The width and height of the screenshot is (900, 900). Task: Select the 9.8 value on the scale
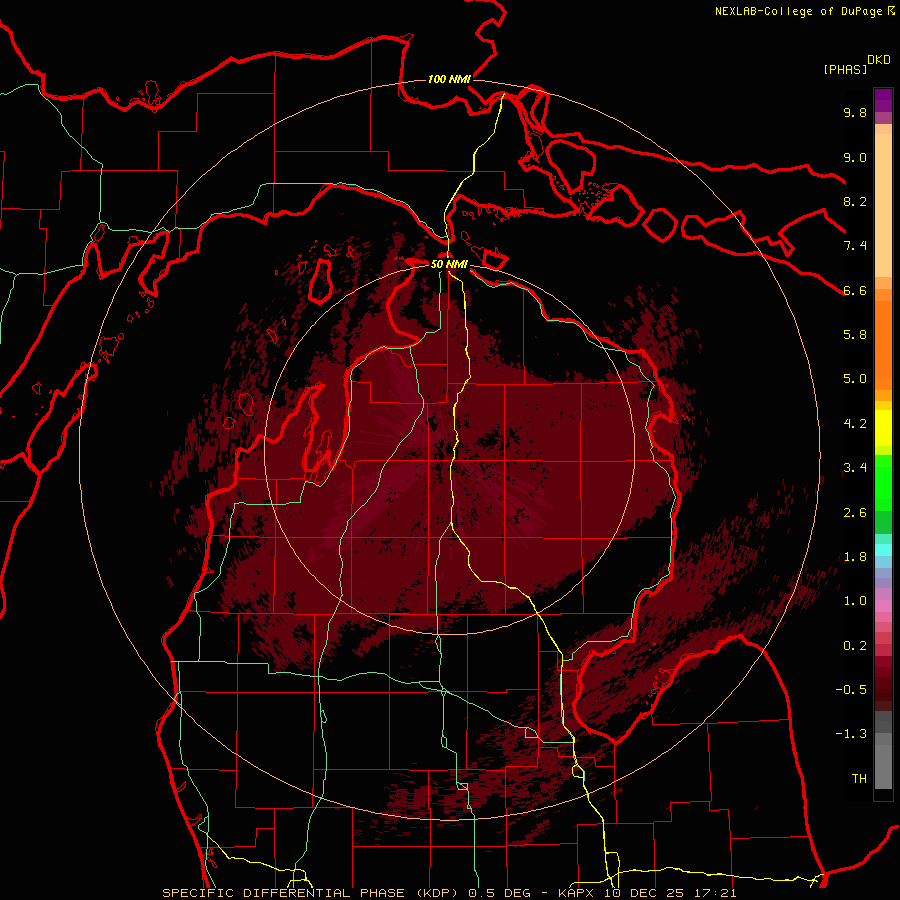tap(855, 112)
